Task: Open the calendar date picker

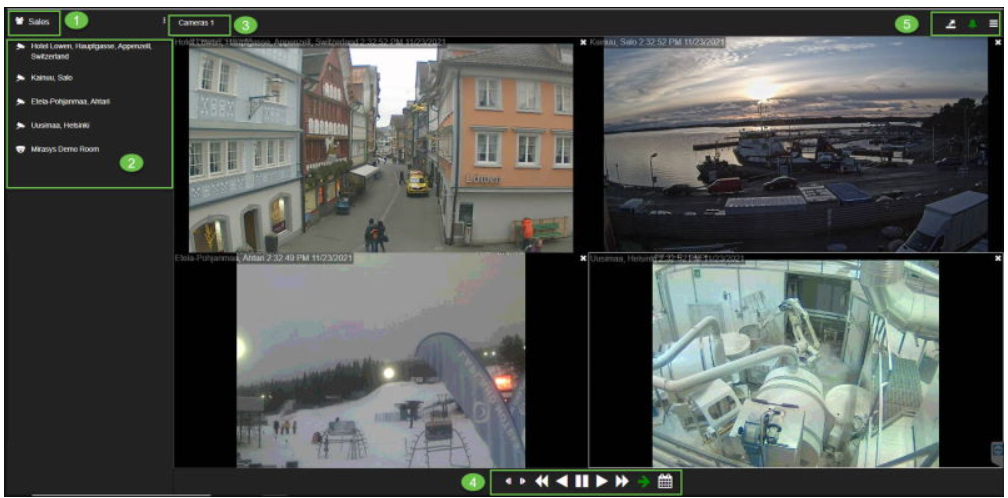Action: [664, 481]
